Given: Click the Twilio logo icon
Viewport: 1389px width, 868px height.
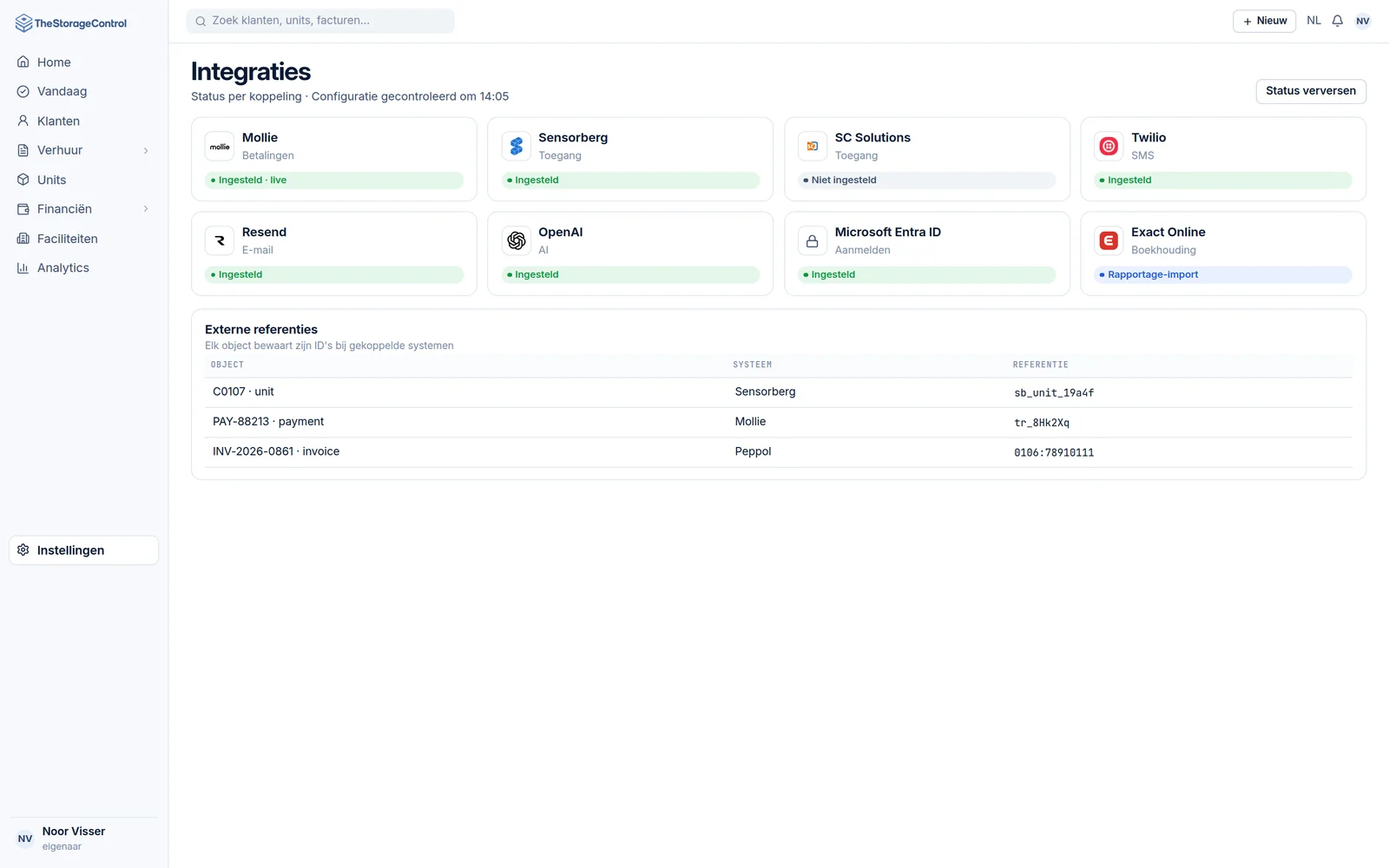Looking at the screenshot, I should pos(1109,147).
